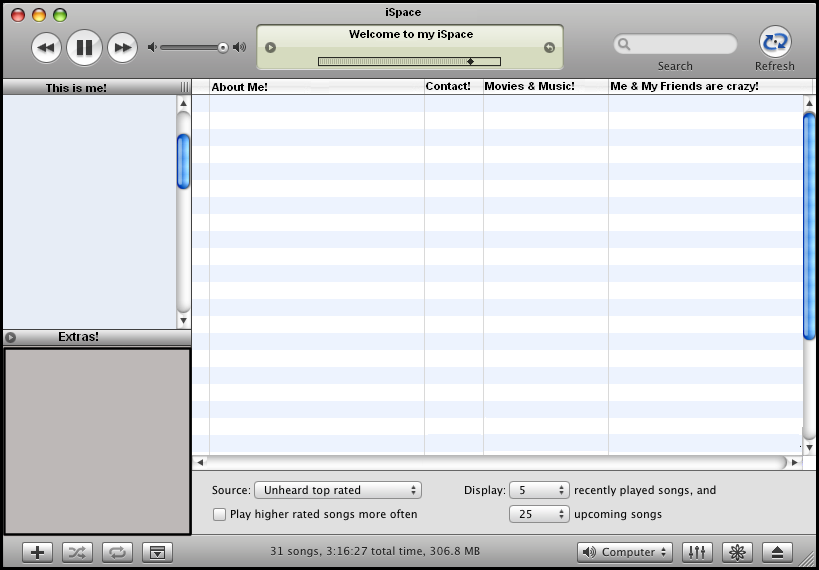
Task: Click the window resize grip corner
Action: (x=809, y=560)
